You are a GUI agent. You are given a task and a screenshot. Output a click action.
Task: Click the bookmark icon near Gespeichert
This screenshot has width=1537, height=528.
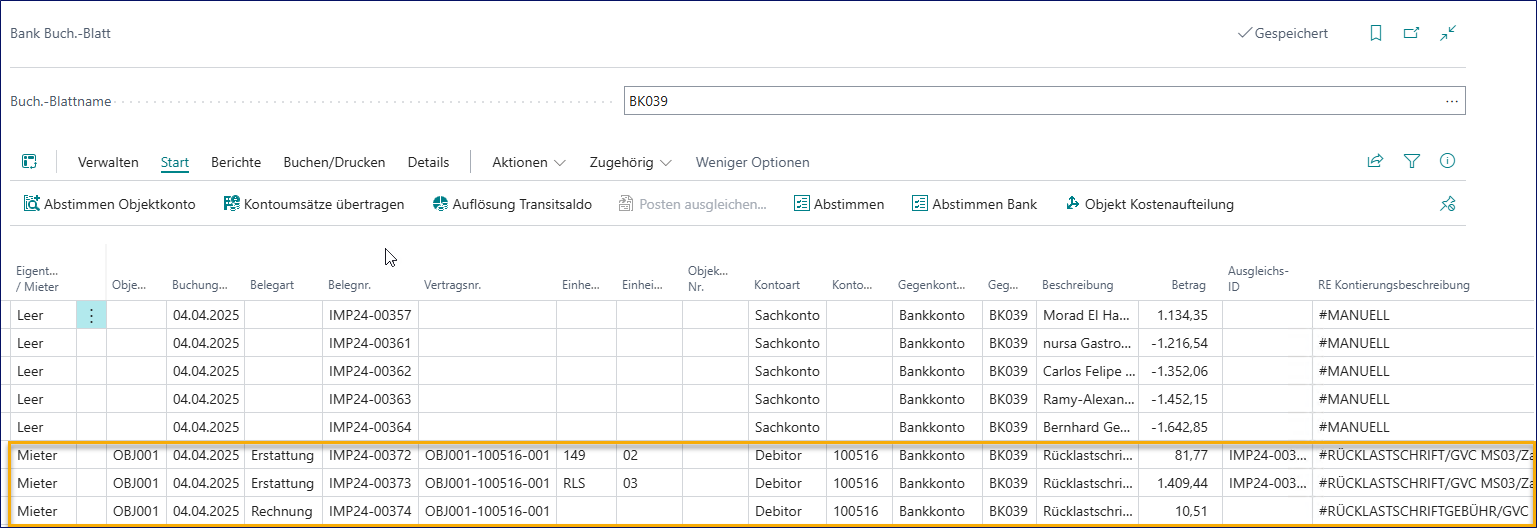[x=1376, y=33]
